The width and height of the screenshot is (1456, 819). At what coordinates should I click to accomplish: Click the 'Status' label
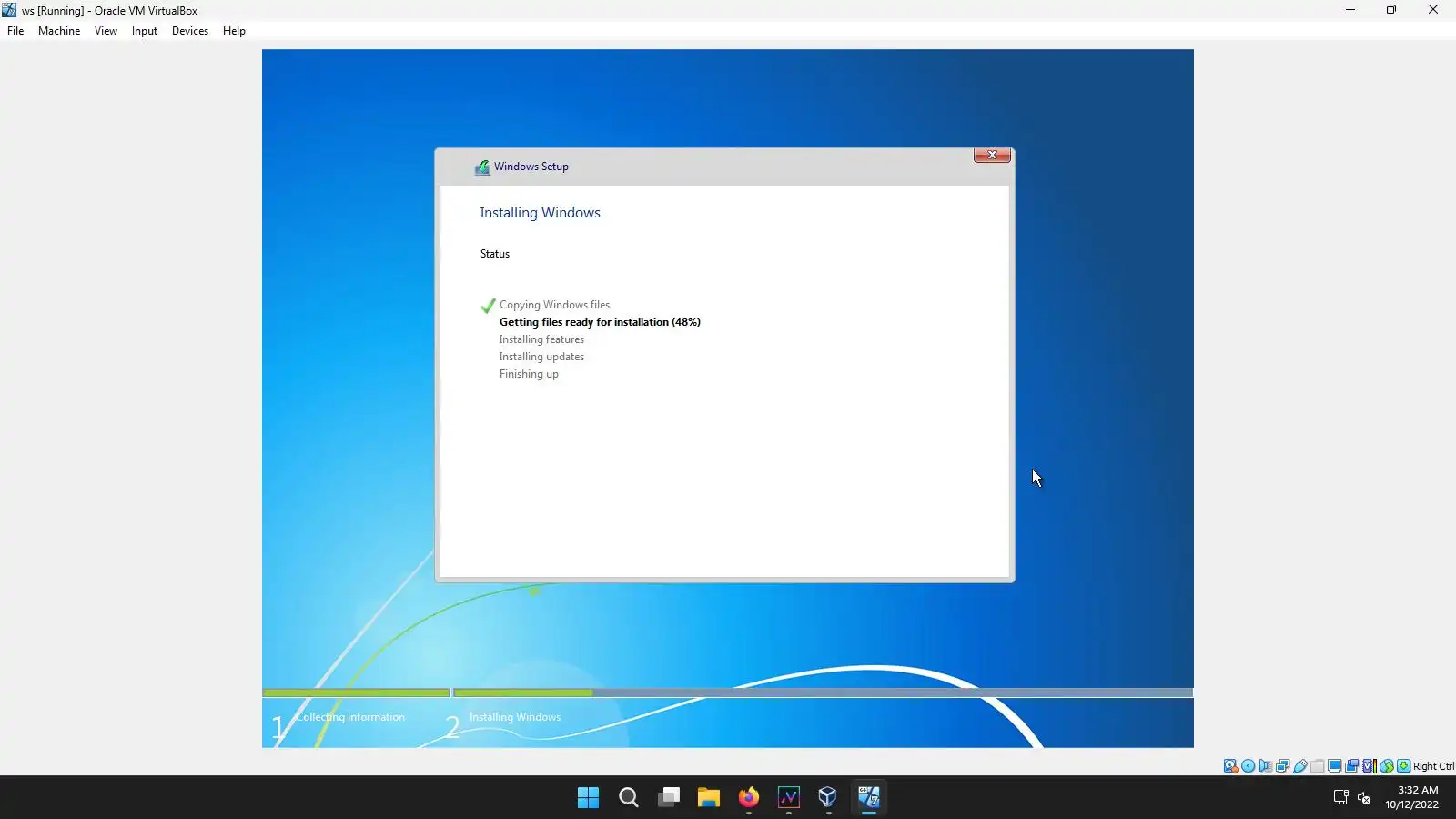point(495,254)
